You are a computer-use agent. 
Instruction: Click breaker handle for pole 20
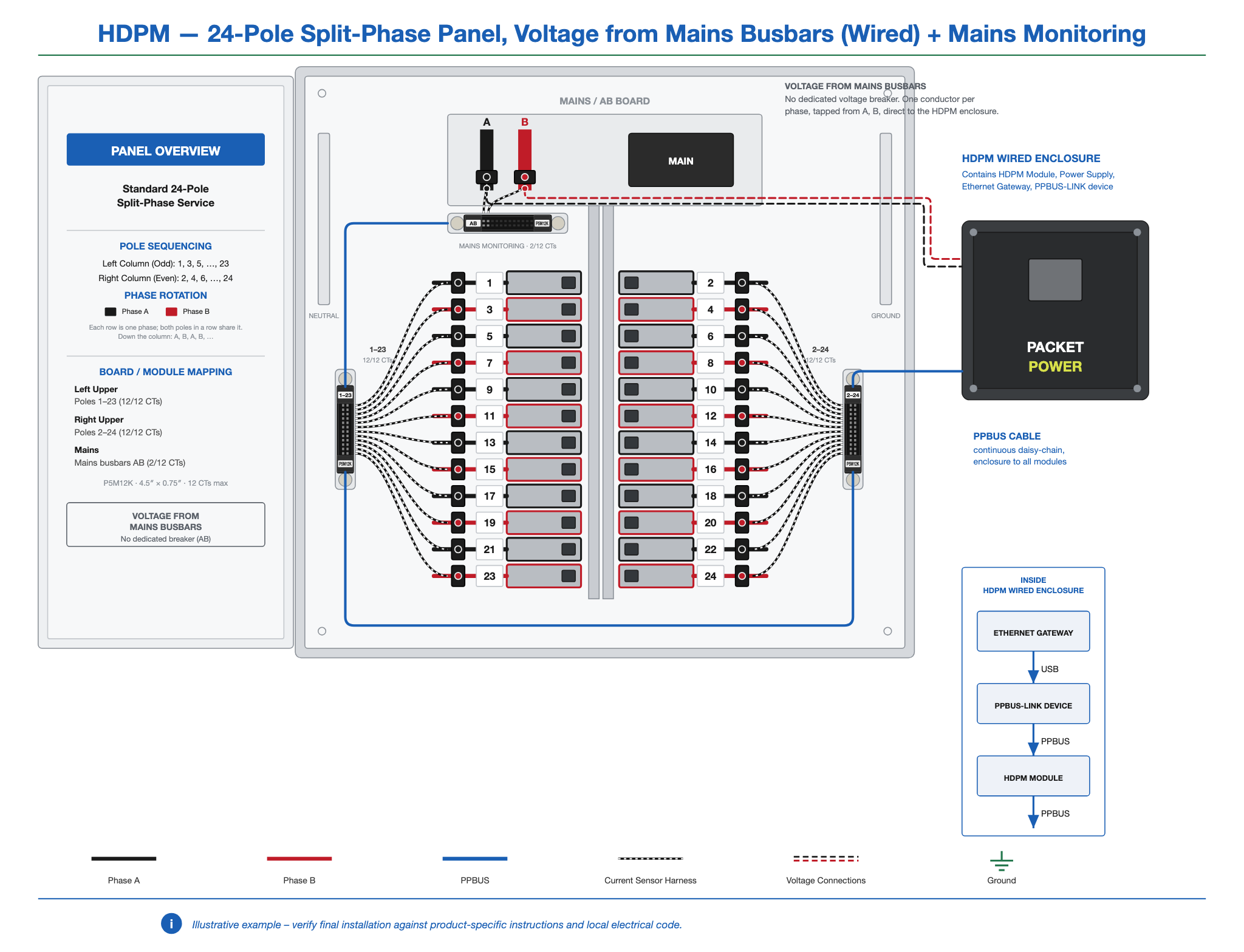click(x=632, y=523)
